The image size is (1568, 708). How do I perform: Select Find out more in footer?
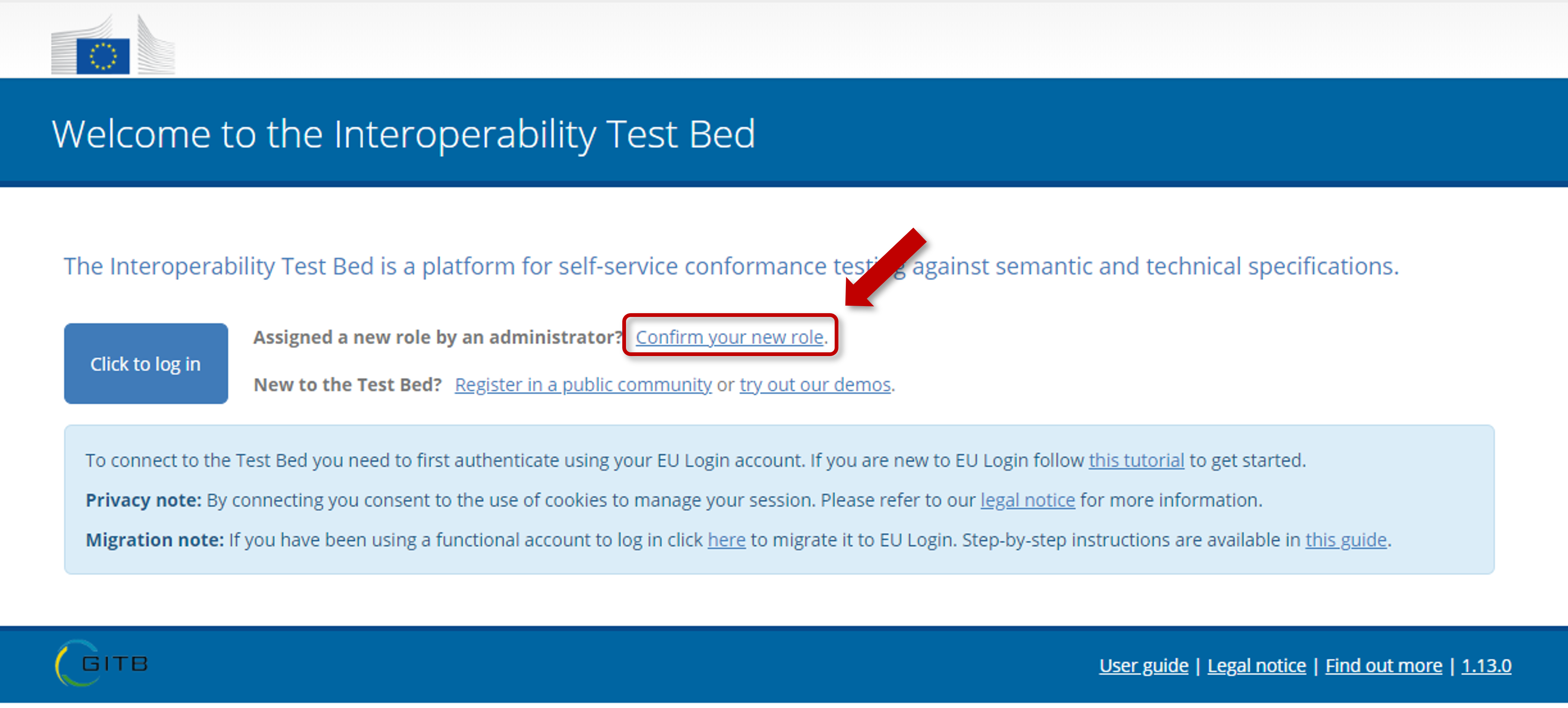click(1384, 665)
